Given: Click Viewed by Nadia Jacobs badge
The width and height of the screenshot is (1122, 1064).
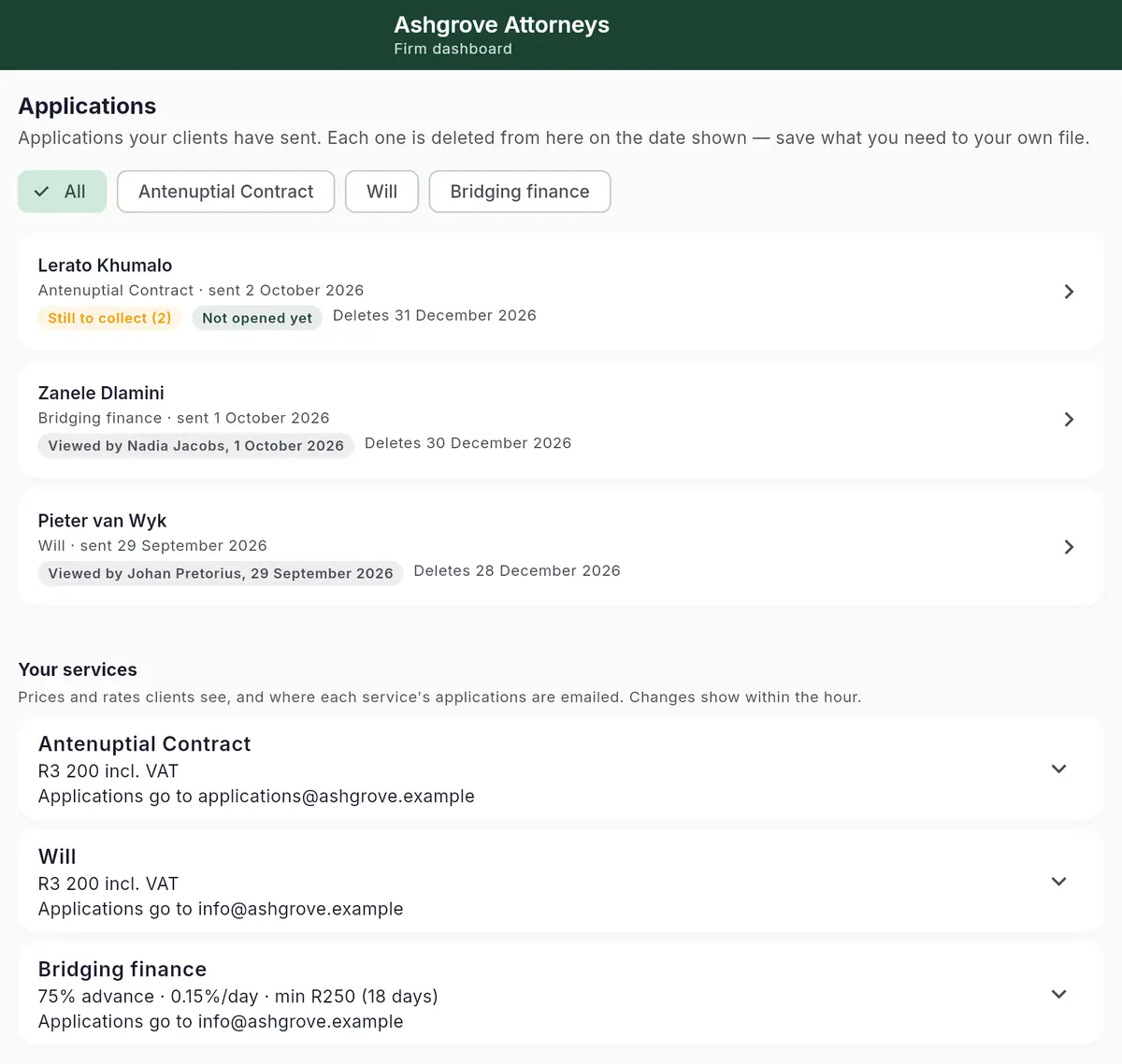Looking at the screenshot, I should pyautogui.click(x=196, y=446).
